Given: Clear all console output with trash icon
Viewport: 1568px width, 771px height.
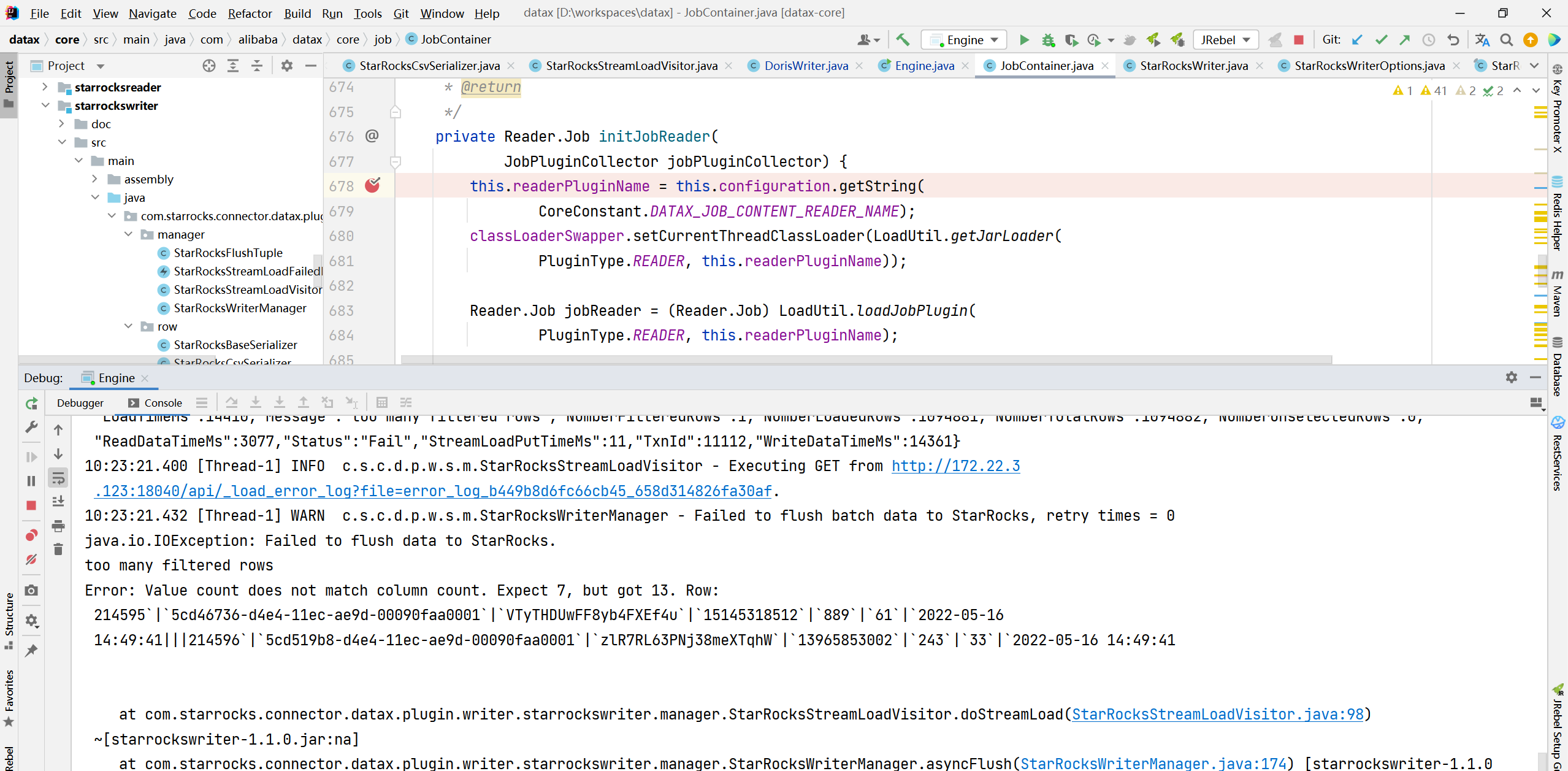Looking at the screenshot, I should click(58, 550).
